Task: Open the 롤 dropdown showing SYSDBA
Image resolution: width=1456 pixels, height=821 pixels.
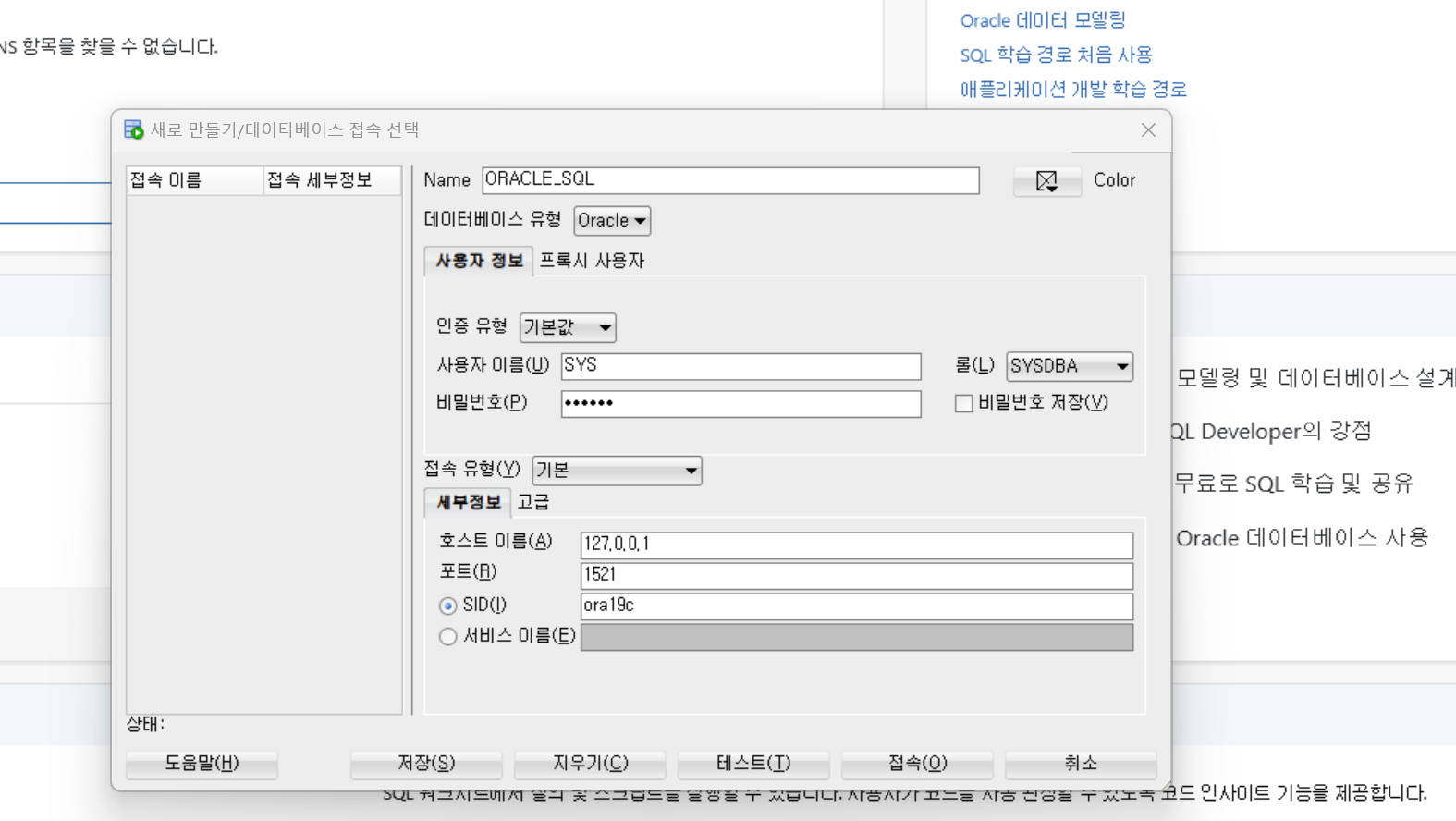Action: coord(1070,366)
